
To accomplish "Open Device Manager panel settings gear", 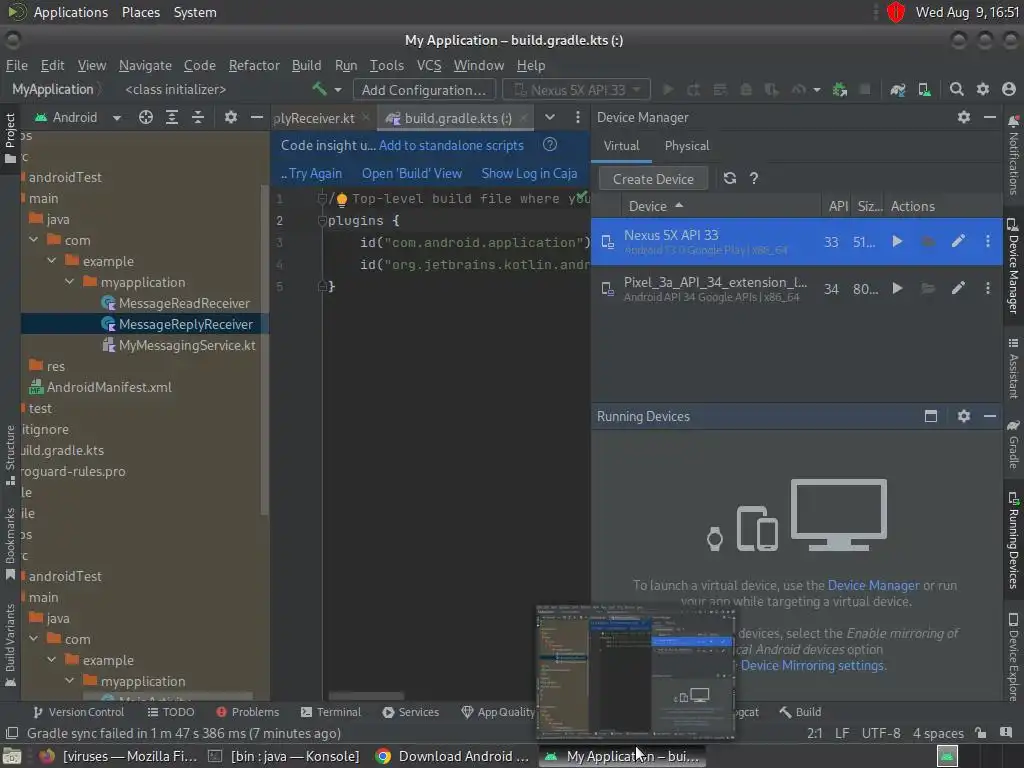I will pyautogui.click(x=964, y=118).
